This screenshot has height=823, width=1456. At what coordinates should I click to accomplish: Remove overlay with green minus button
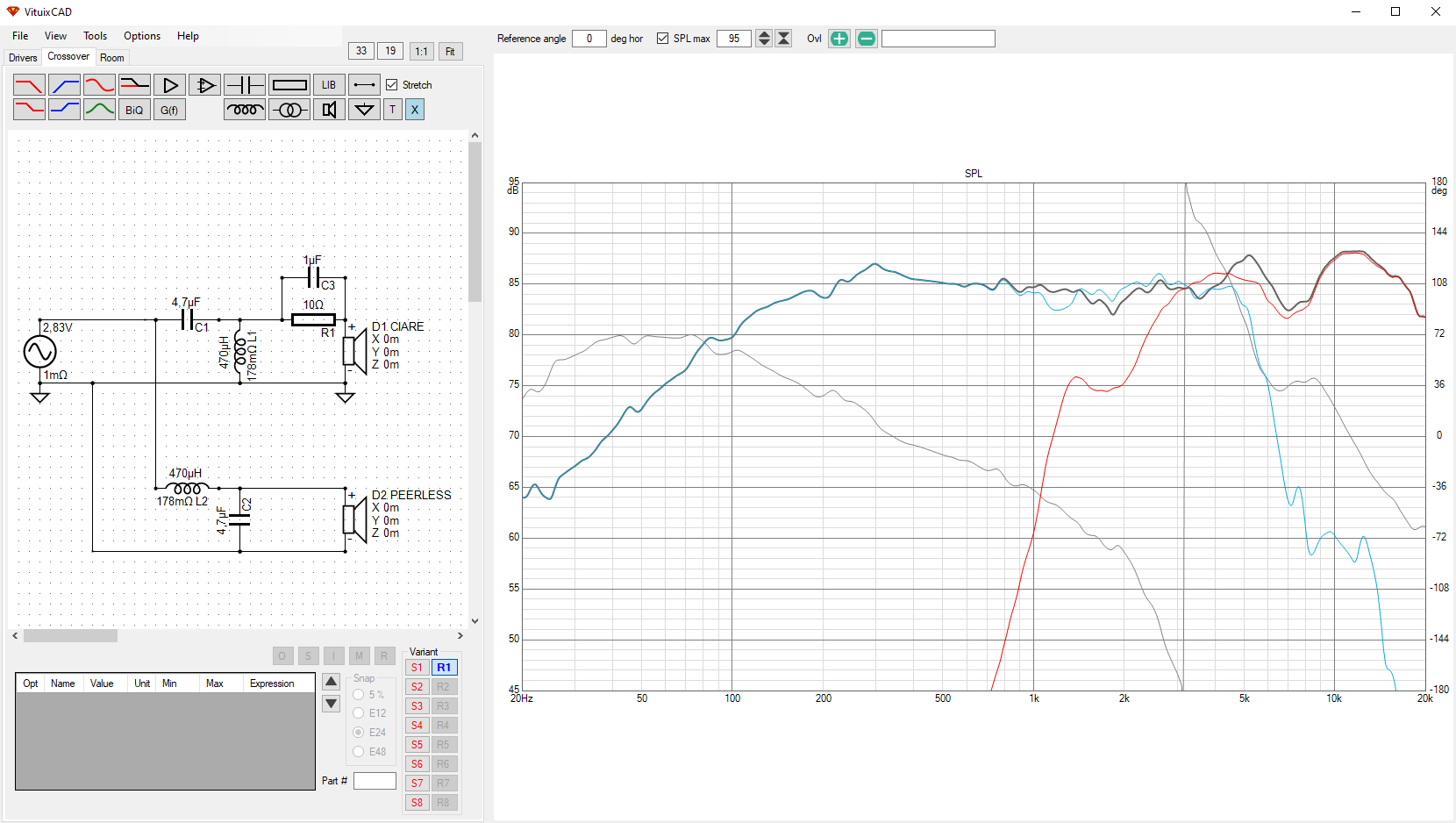866,39
